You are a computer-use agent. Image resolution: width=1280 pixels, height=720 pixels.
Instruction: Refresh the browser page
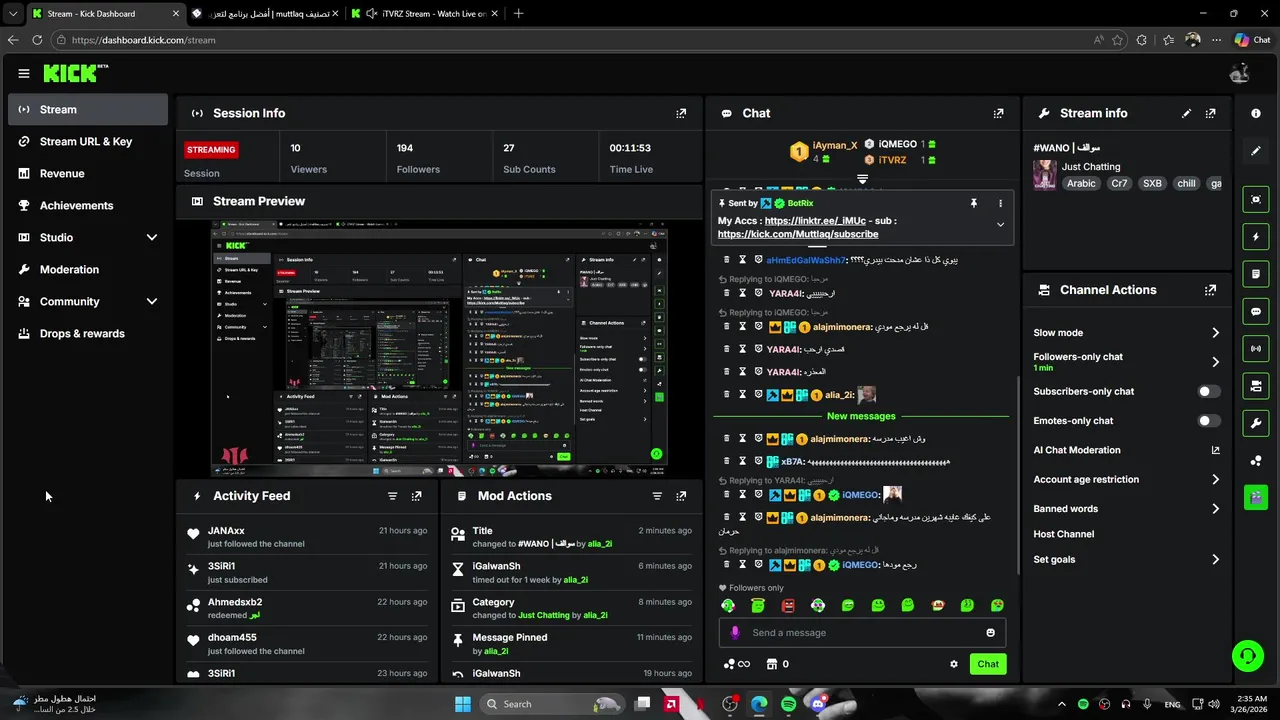[37, 40]
